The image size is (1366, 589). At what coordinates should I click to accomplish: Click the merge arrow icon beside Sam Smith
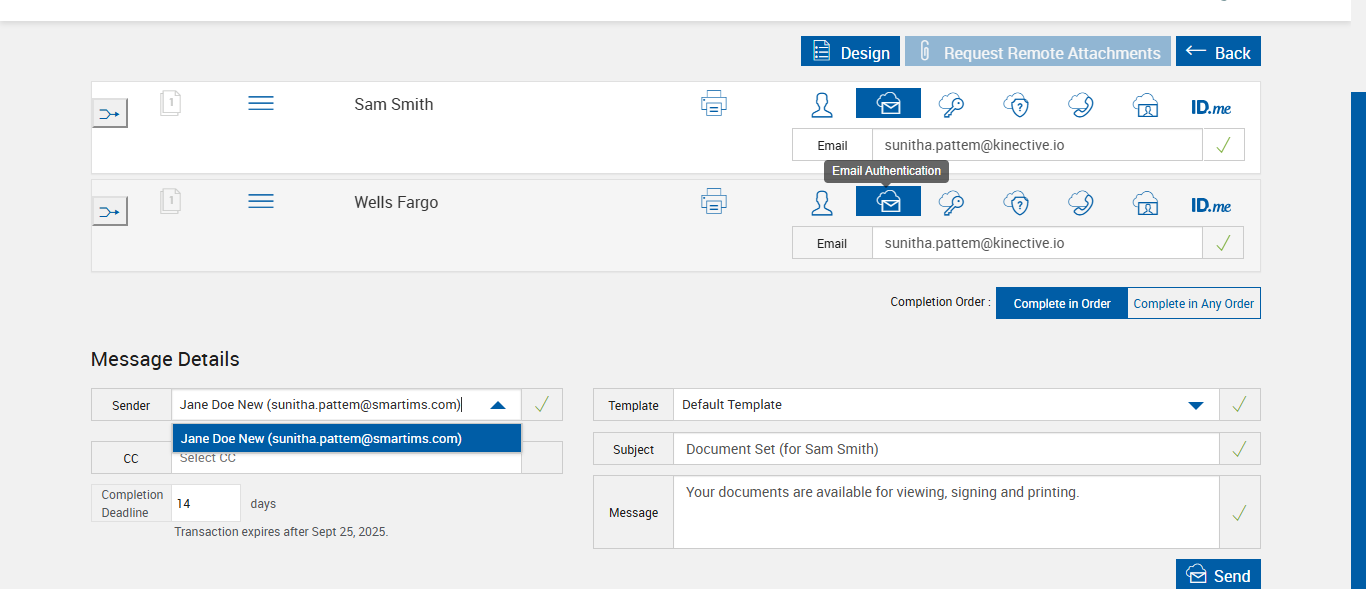click(x=110, y=114)
